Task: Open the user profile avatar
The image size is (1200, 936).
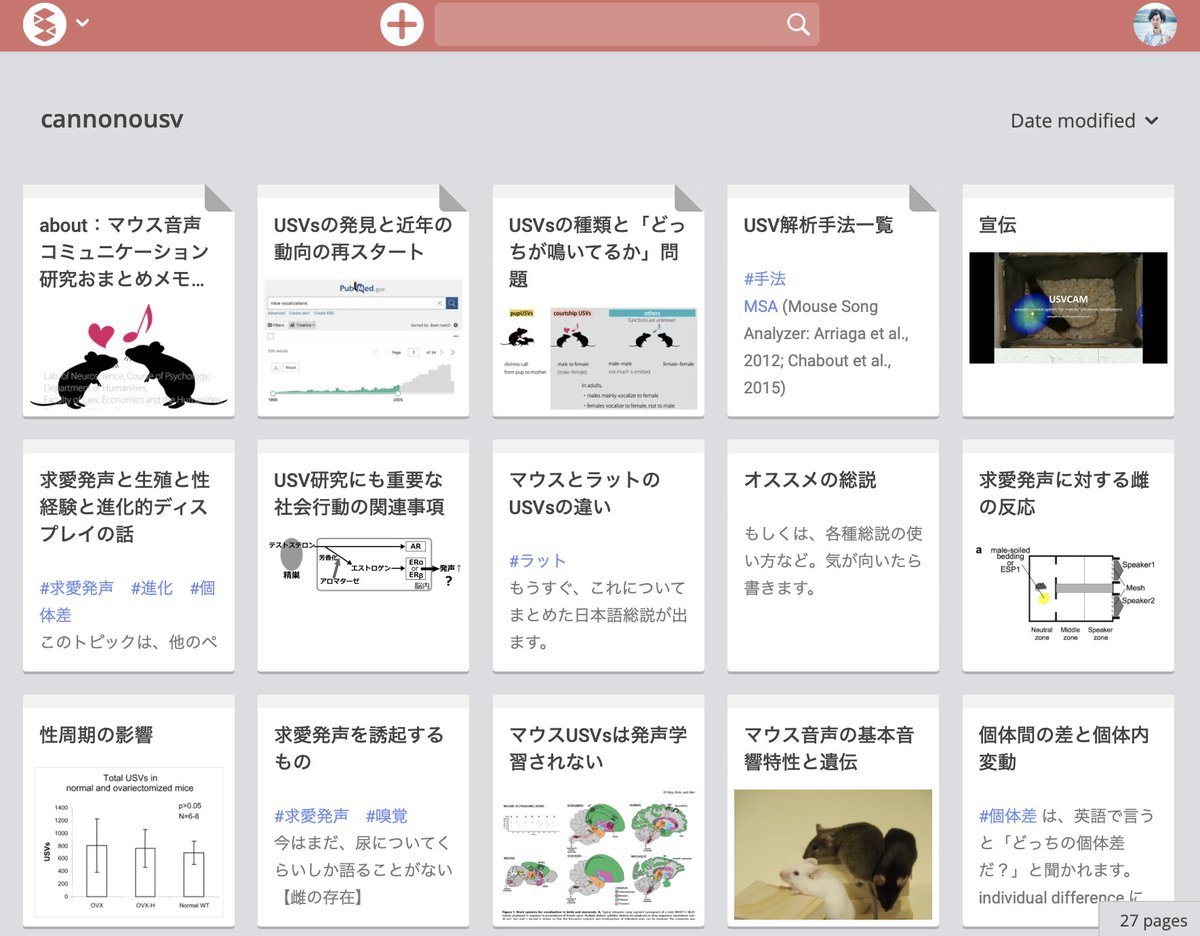Action: click(x=1155, y=24)
